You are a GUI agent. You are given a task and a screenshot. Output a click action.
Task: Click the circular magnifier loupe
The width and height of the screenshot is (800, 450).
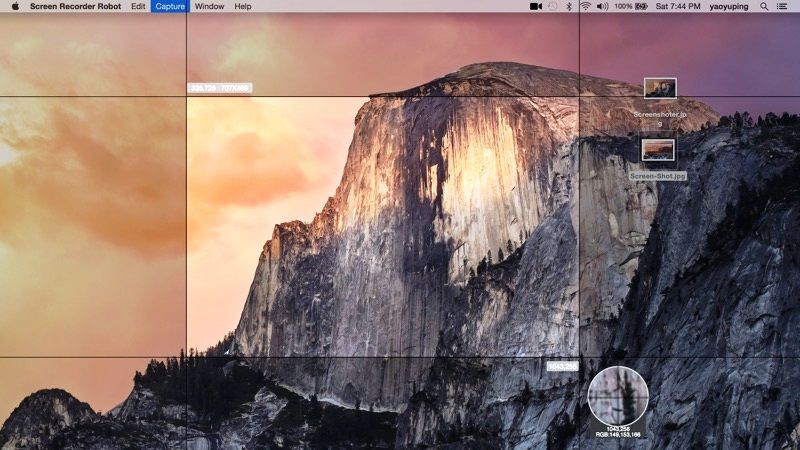pos(618,396)
